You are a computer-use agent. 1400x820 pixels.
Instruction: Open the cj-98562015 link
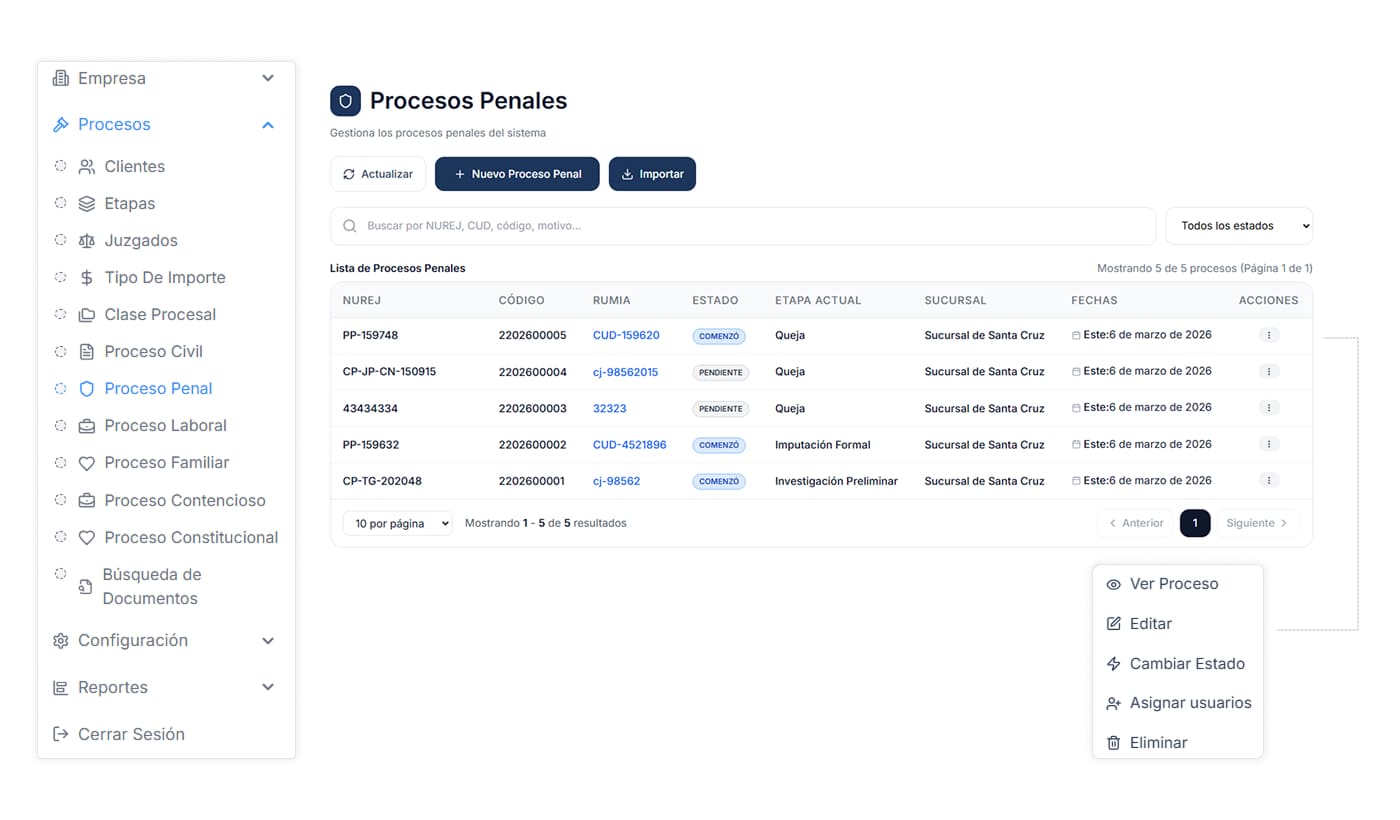click(625, 372)
